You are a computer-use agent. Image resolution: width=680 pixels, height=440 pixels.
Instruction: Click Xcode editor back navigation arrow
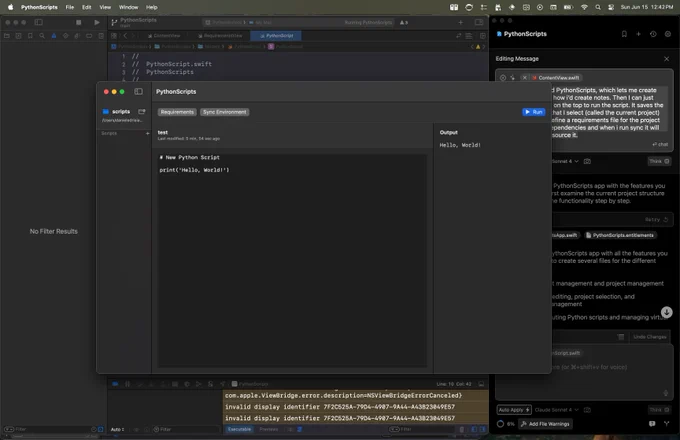(x=126, y=36)
